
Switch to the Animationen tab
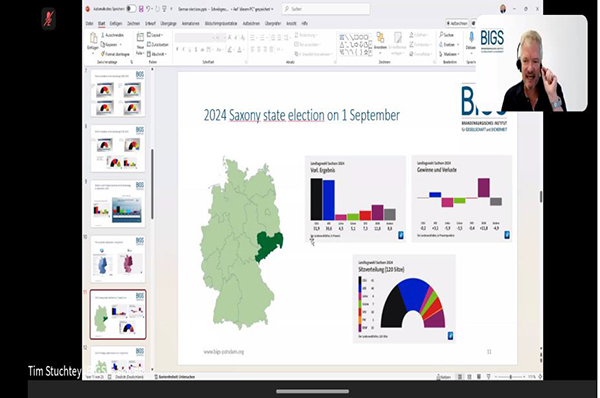[191, 23]
